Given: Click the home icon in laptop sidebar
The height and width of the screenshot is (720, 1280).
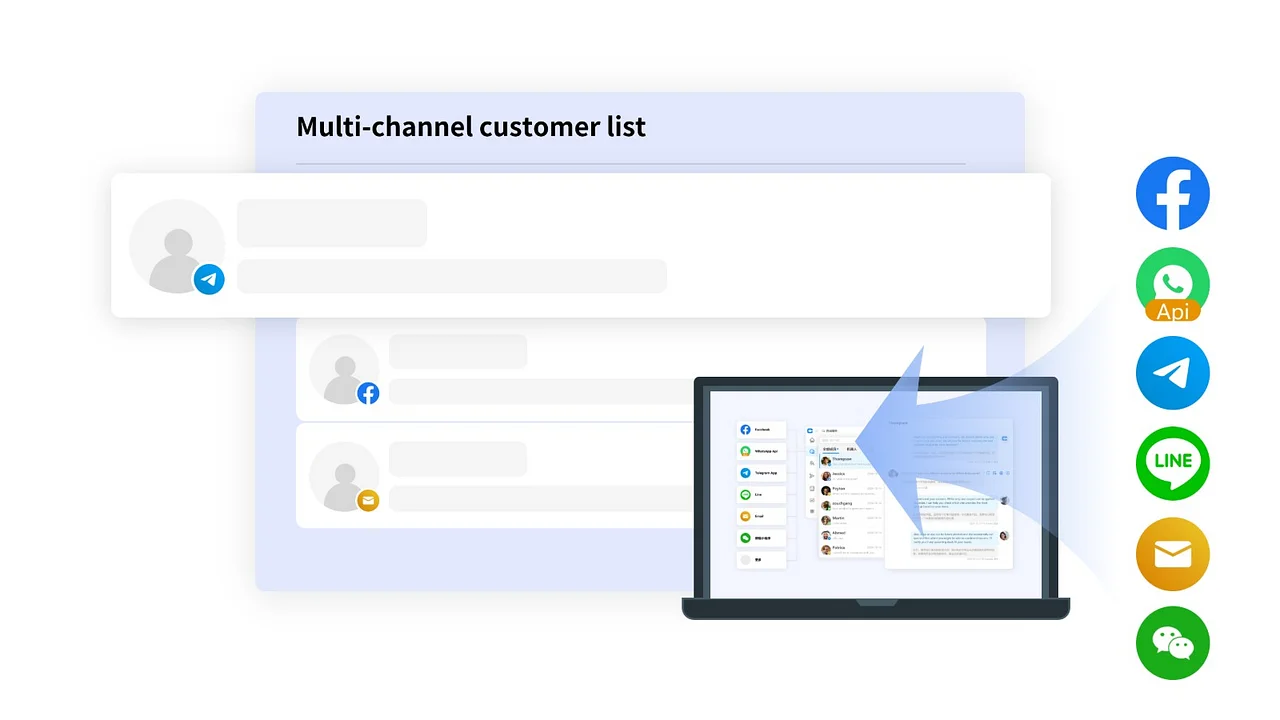Looking at the screenshot, I should point(812,441).
